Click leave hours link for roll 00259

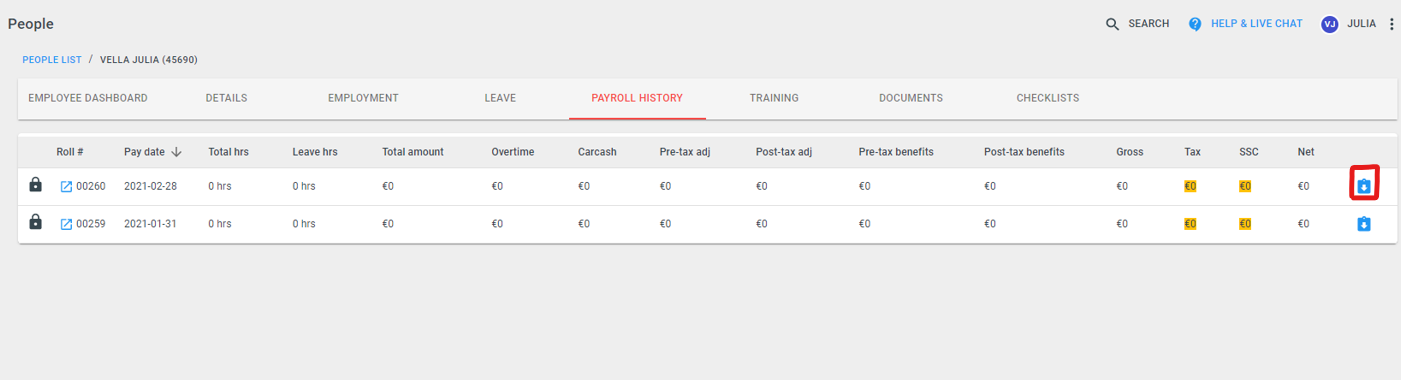tap(304, 224)
